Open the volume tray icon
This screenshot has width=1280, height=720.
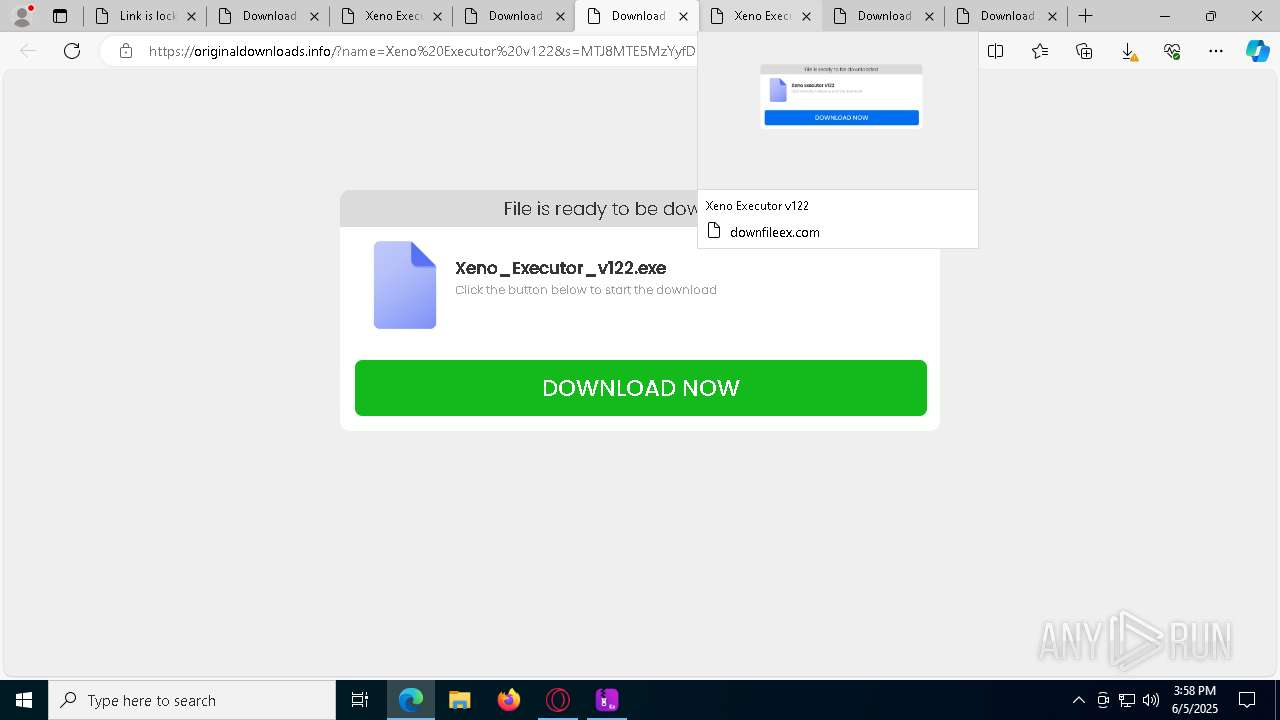coord(1151,700)
